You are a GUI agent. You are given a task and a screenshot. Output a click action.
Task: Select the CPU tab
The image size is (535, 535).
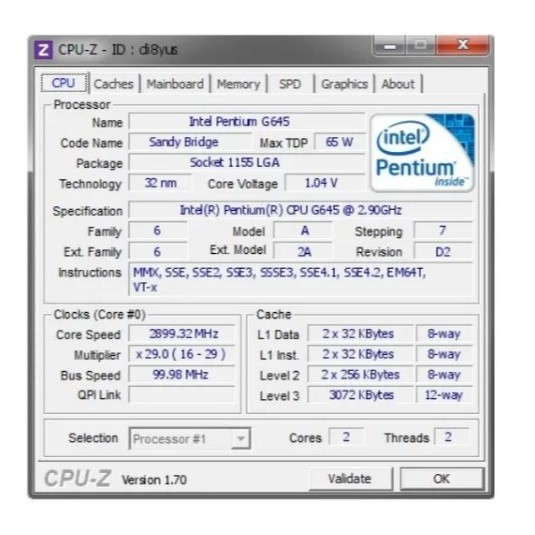[x=63, y=83]
